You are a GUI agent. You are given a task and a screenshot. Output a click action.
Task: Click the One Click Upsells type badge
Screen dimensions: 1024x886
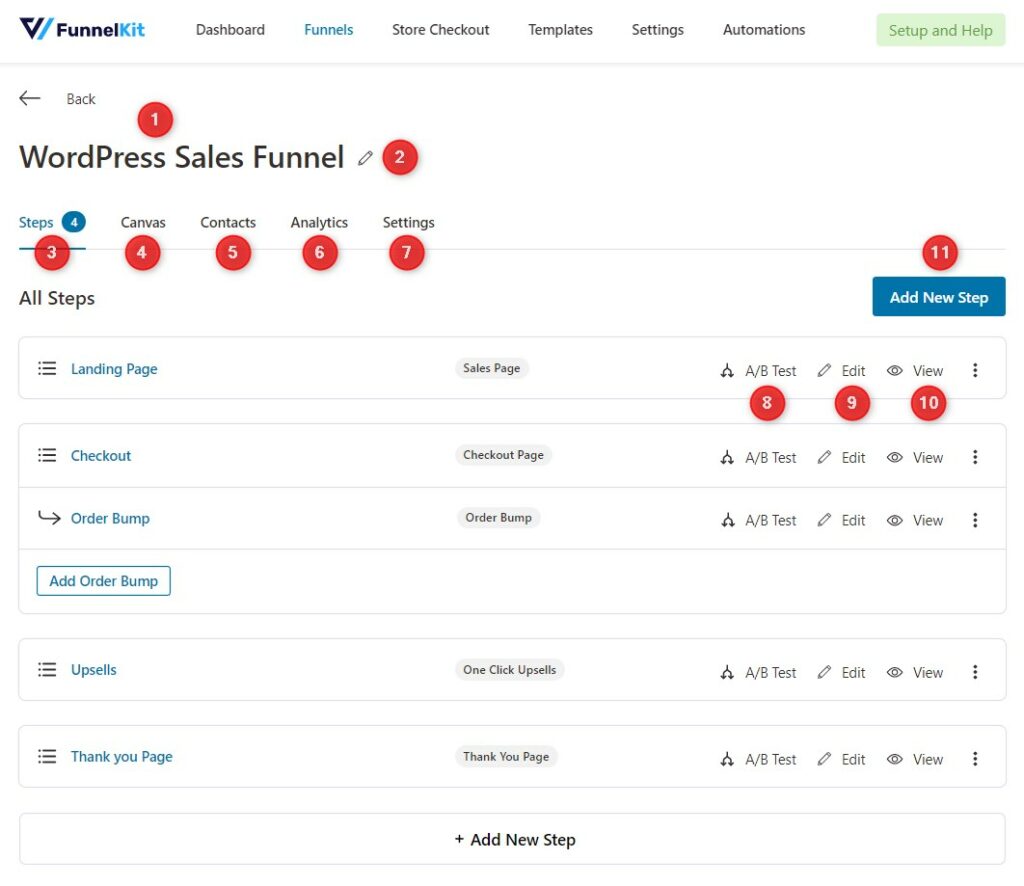509,669
